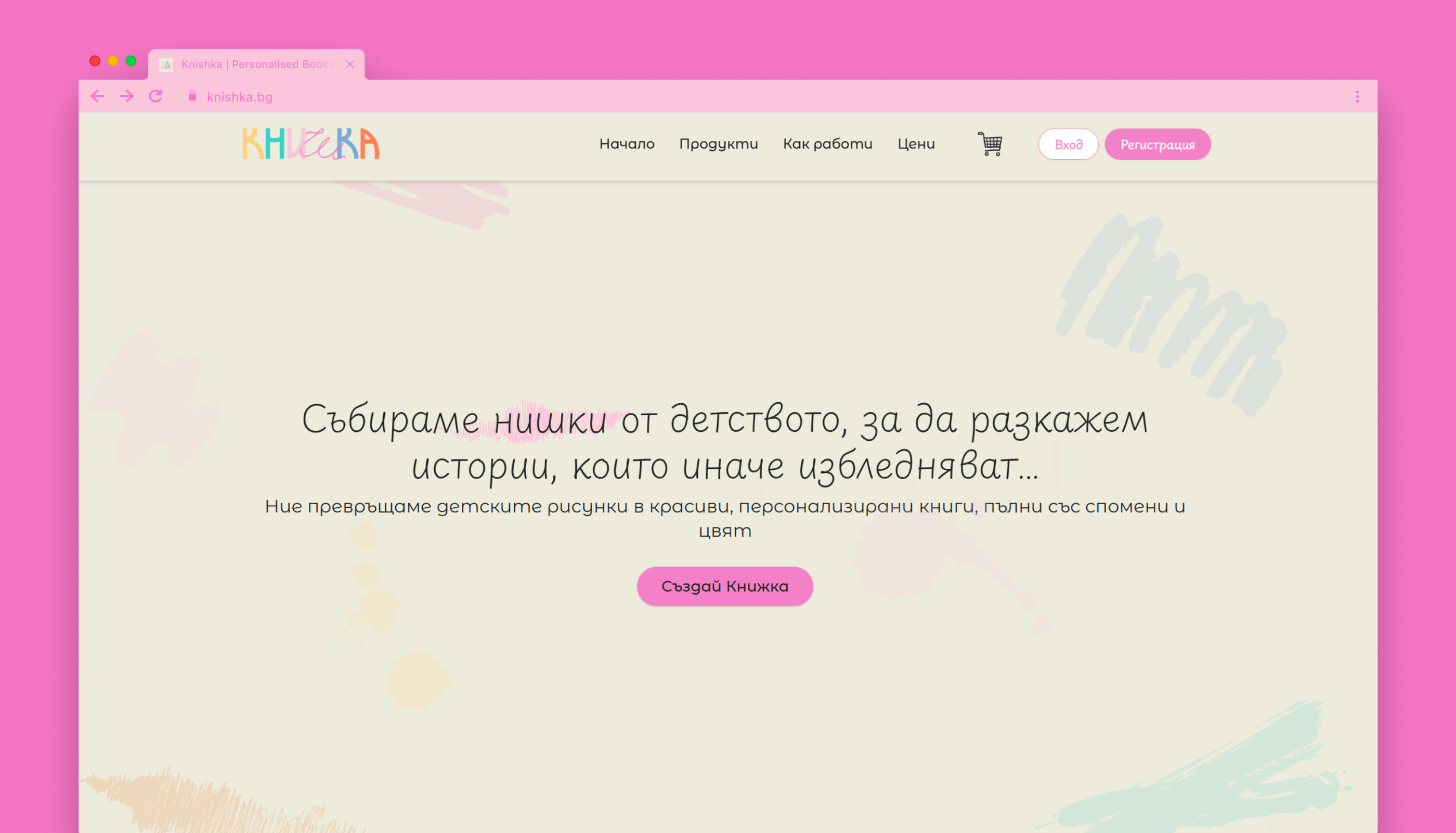Select Как работи in the navigation
Image resolution: width=1456 pixels, height=833 pixels.
(x=827, y=144)
